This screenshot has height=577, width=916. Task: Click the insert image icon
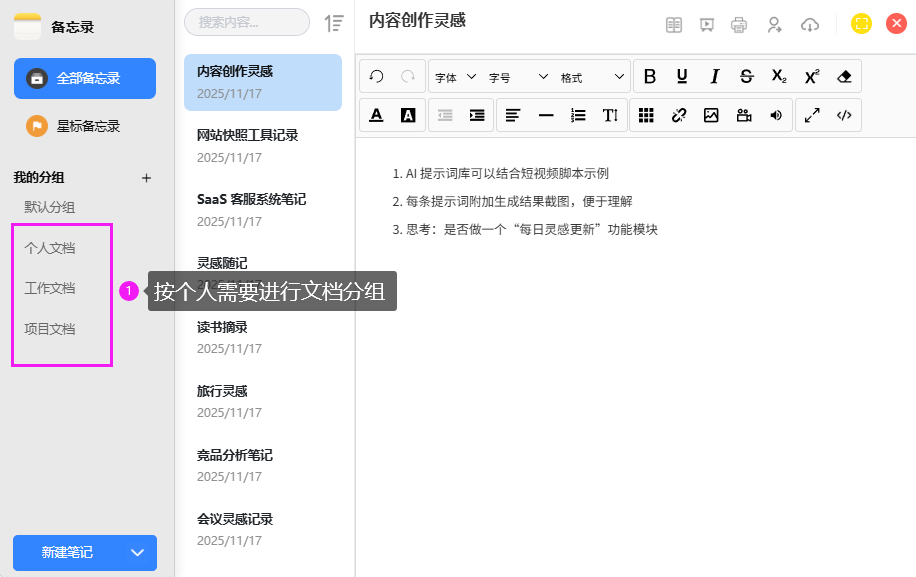711,115
